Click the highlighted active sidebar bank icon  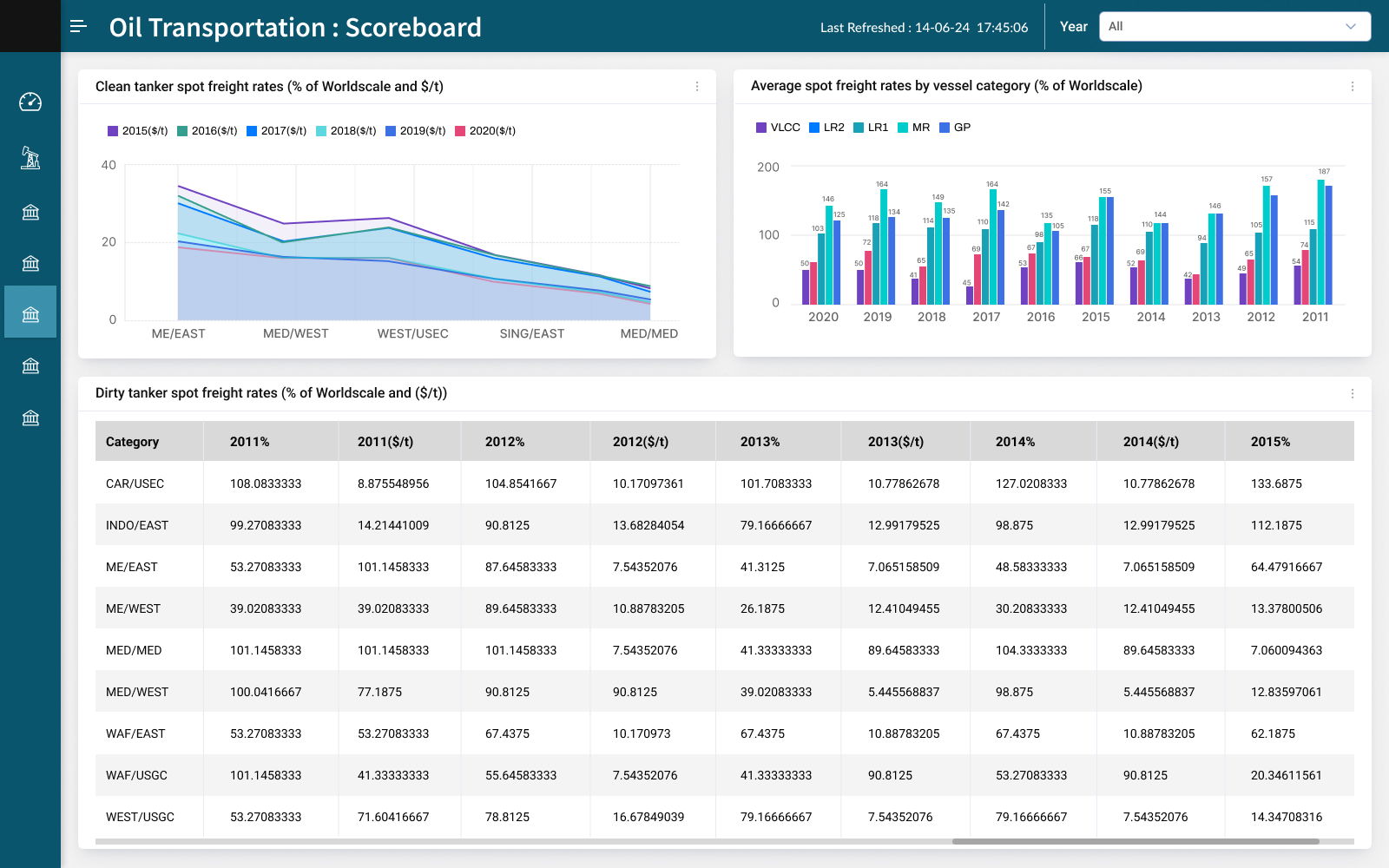click(30, 312)
